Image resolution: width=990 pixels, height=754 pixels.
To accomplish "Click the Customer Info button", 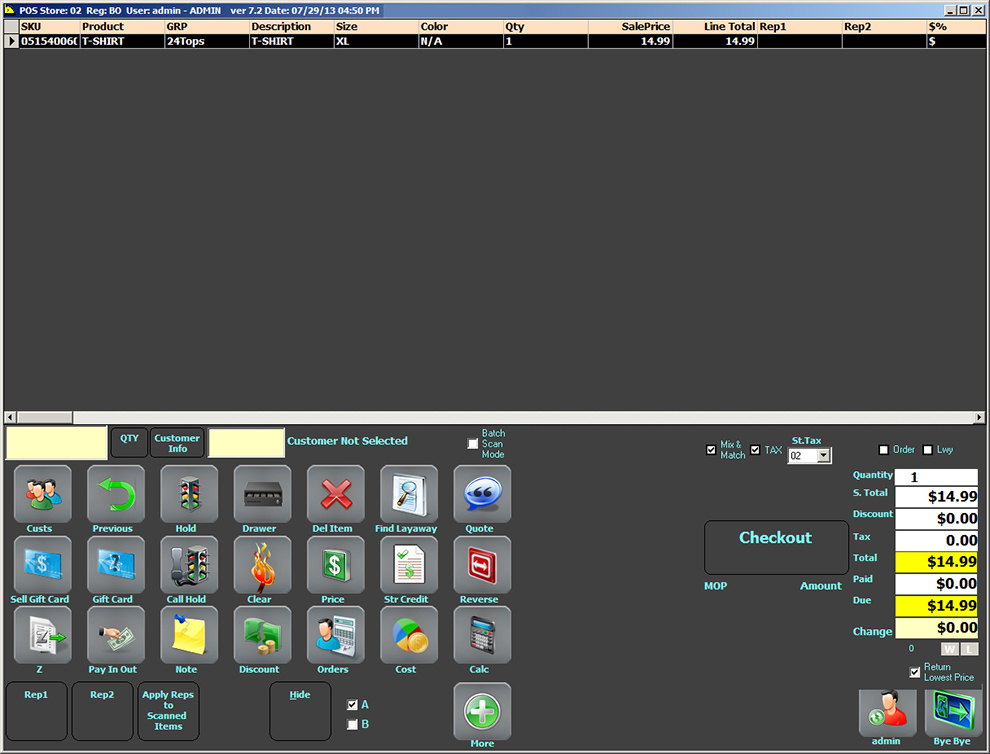I will point(177,443).
